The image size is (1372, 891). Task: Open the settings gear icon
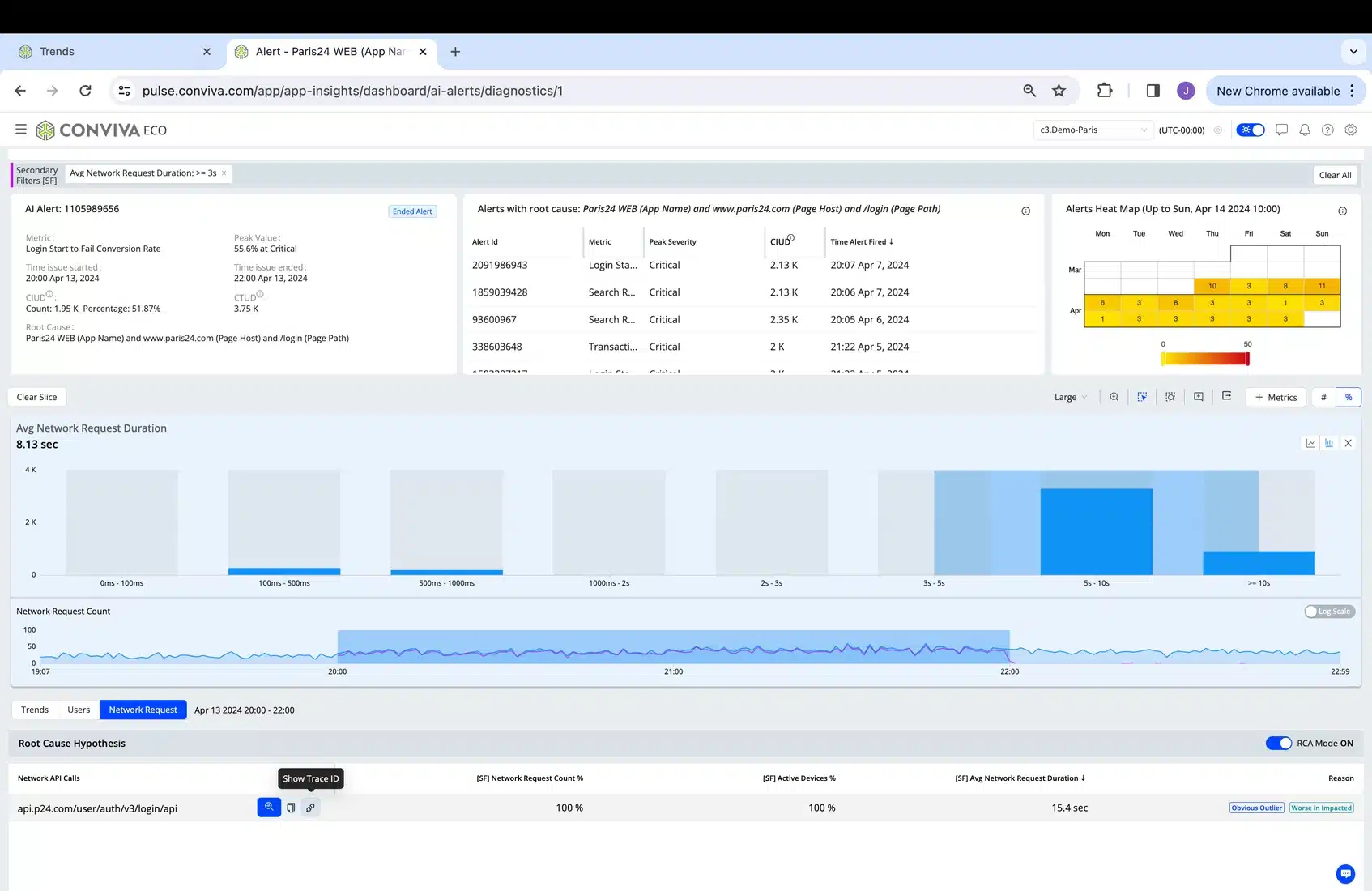[x=1350, y=130]
